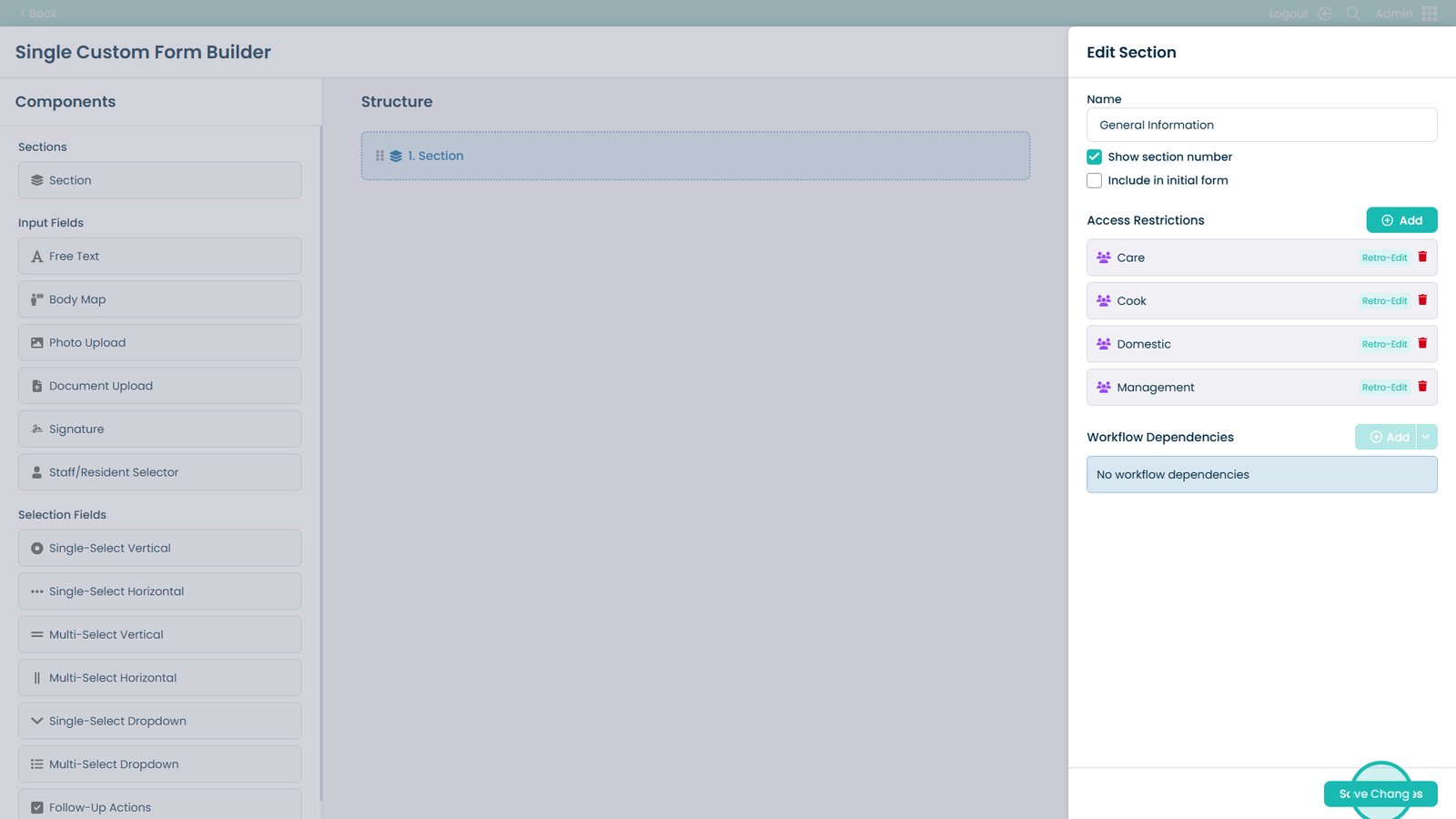This screenshot has height=819, width=1456.
Task: Select the Care role name
Action: pos(1131,258)
